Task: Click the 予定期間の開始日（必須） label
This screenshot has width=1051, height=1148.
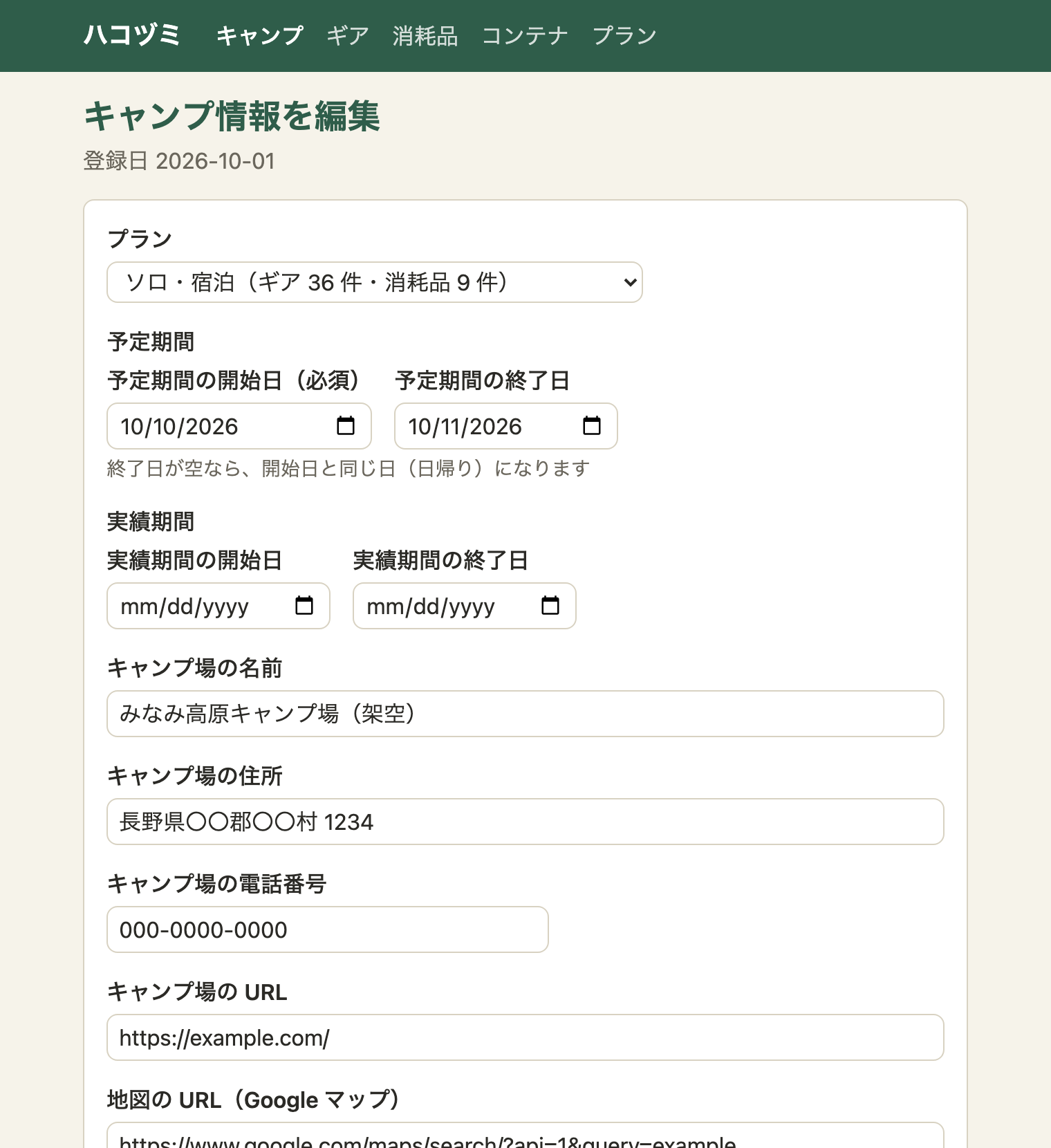Action: pyautogui.click(x=234, y=380)
